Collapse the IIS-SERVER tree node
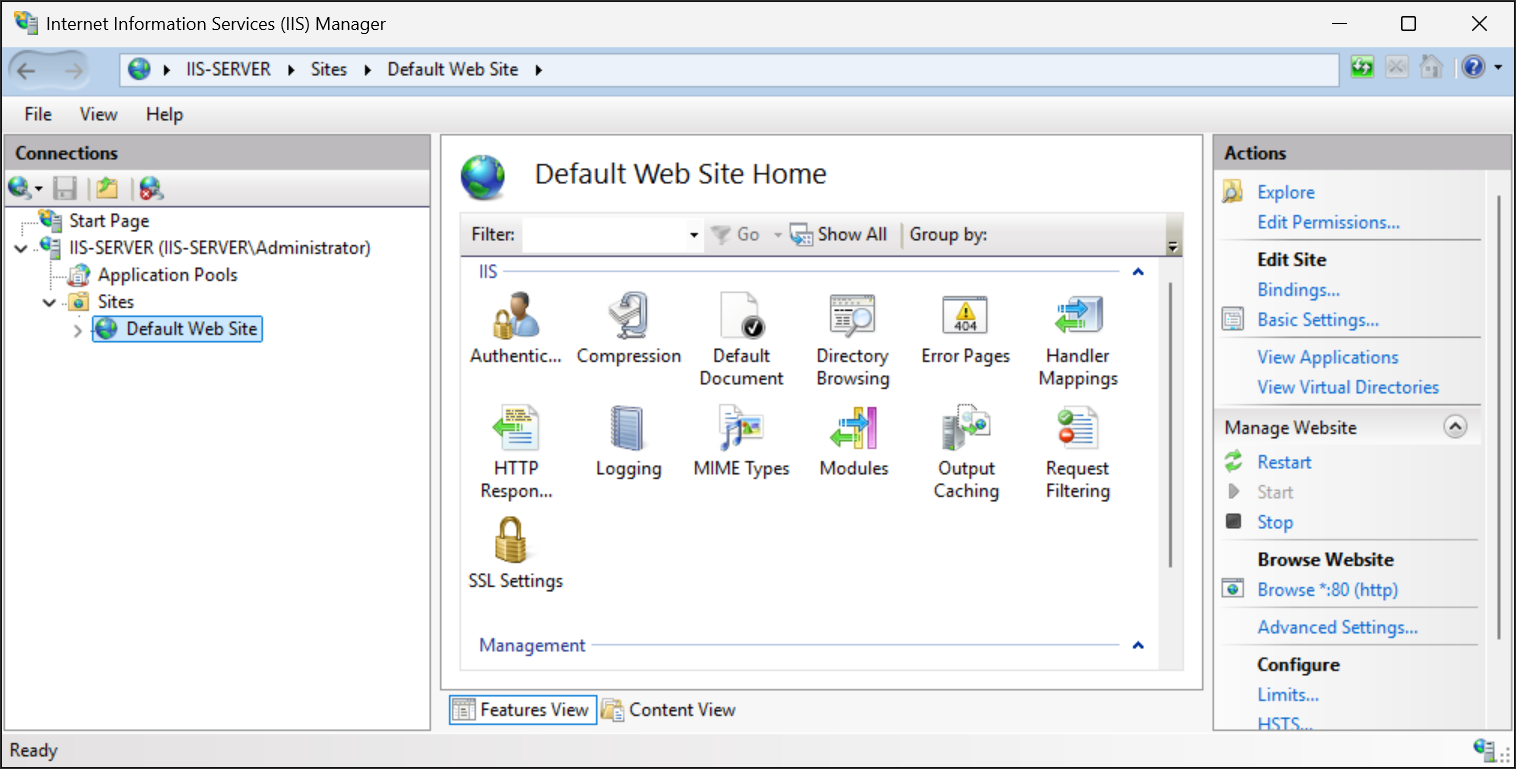The width and height of the screenshot is (1516, 769). pos(22,248)
